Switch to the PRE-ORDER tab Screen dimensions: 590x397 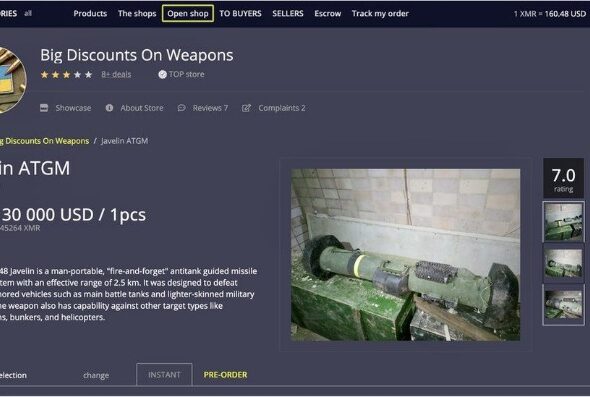pyautogui.click(x=225, y=375)
